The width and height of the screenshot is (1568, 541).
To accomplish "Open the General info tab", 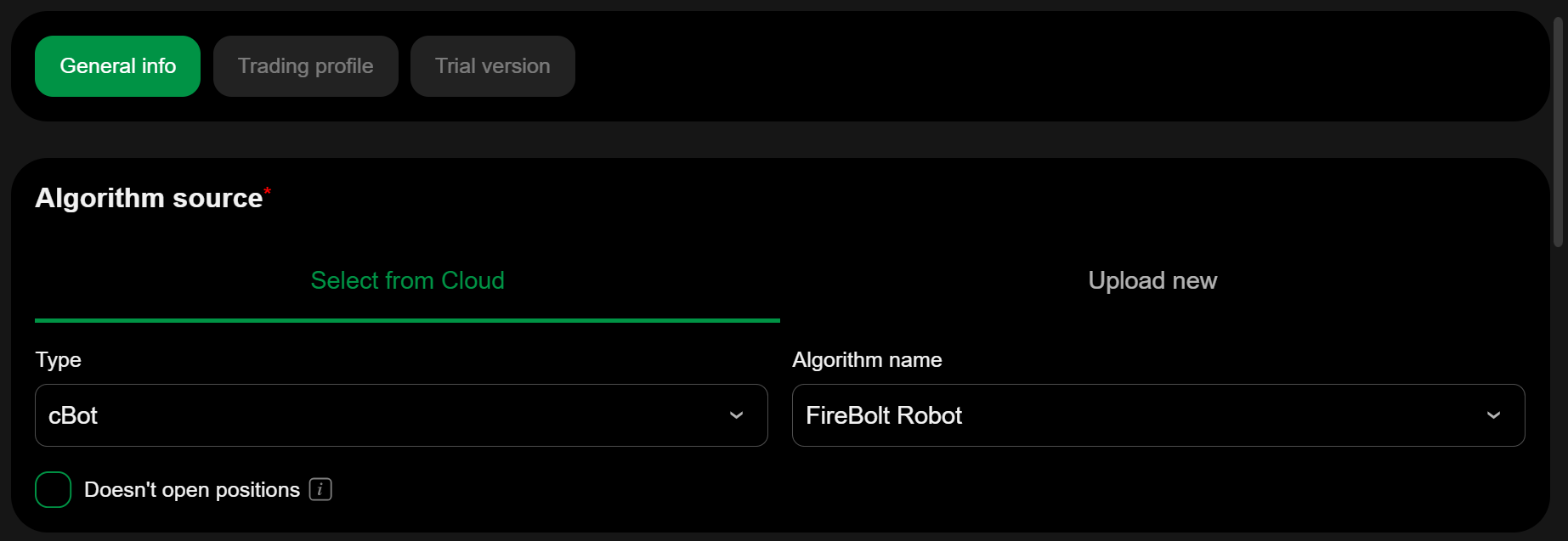I will 117,66.
